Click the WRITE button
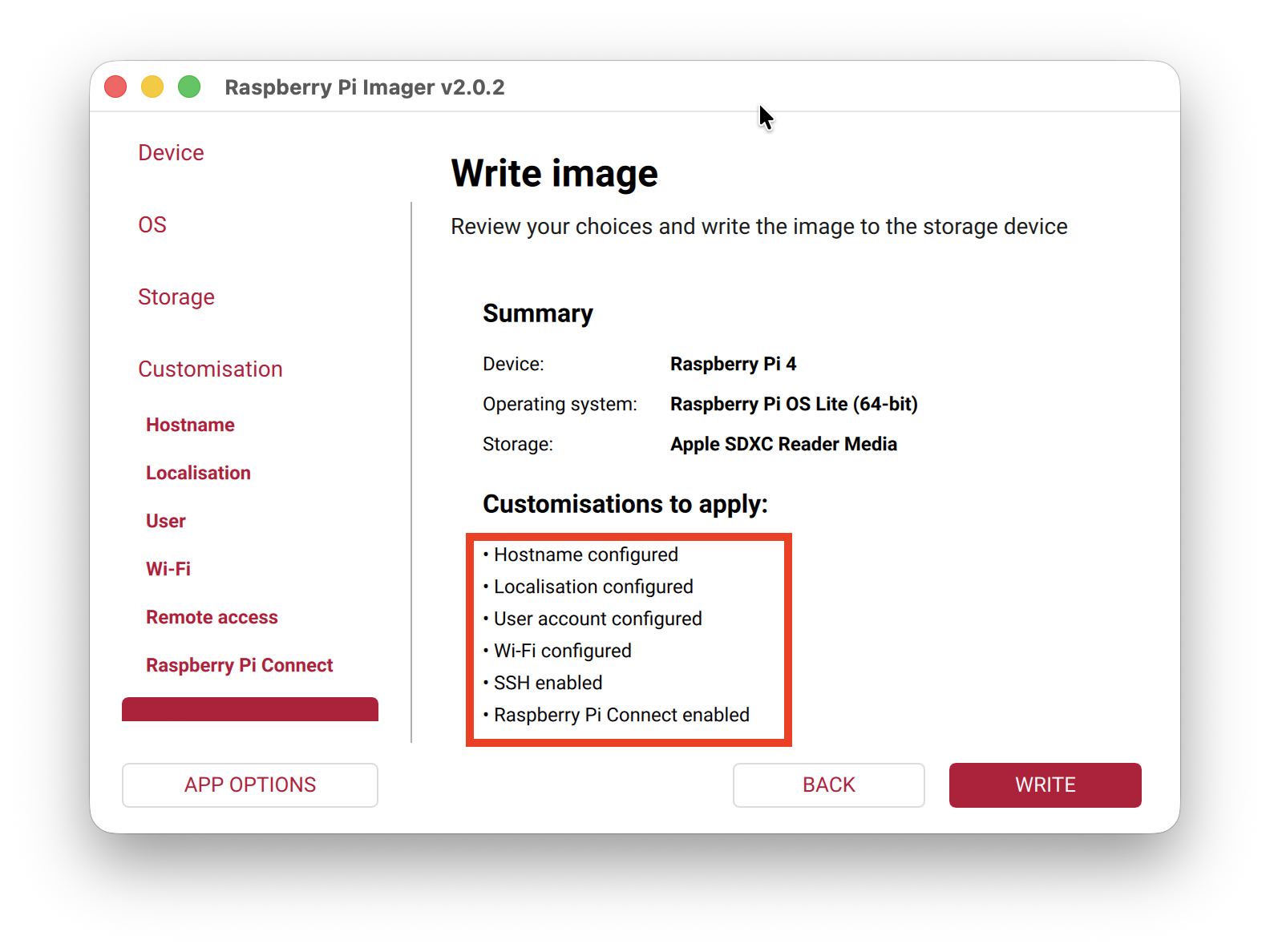Screen dimensions: 1270x952 [1044, 785]
